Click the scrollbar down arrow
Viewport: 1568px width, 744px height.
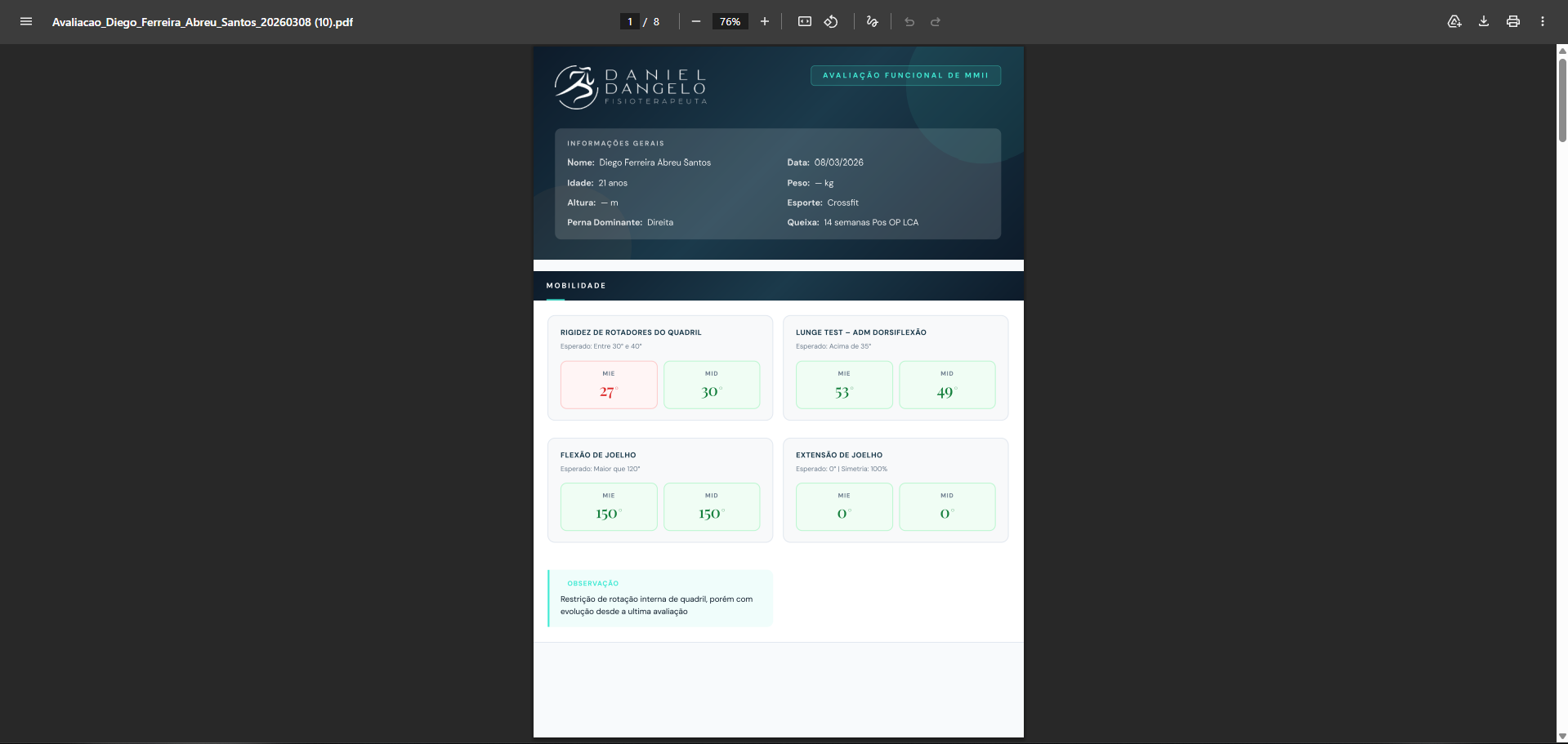1561,737
